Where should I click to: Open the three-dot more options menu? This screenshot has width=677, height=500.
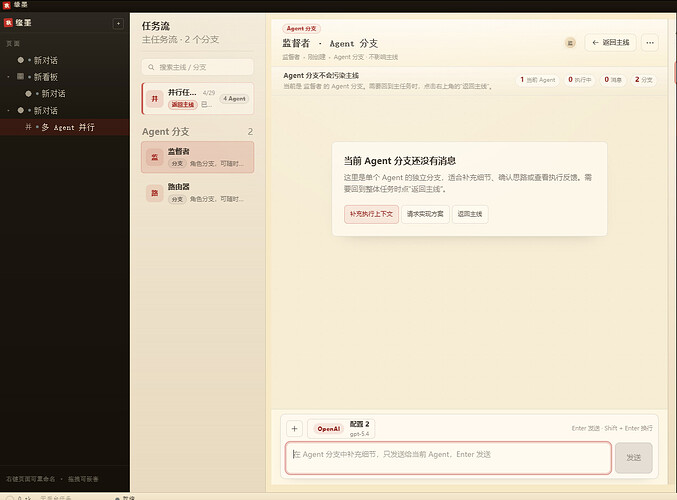click(650, 42)
